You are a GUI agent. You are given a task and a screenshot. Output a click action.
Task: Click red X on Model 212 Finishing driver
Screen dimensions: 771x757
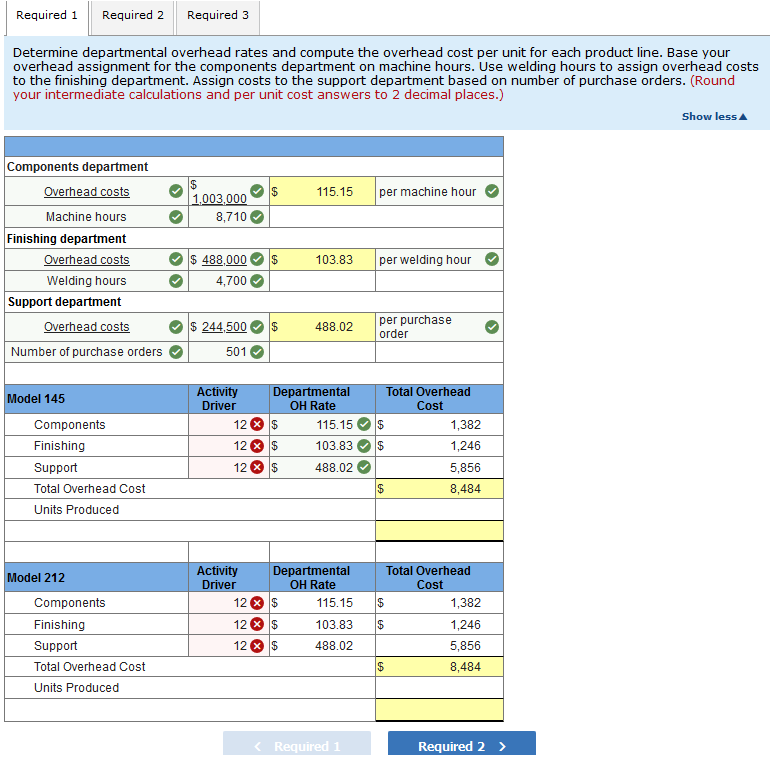[257, 624]
